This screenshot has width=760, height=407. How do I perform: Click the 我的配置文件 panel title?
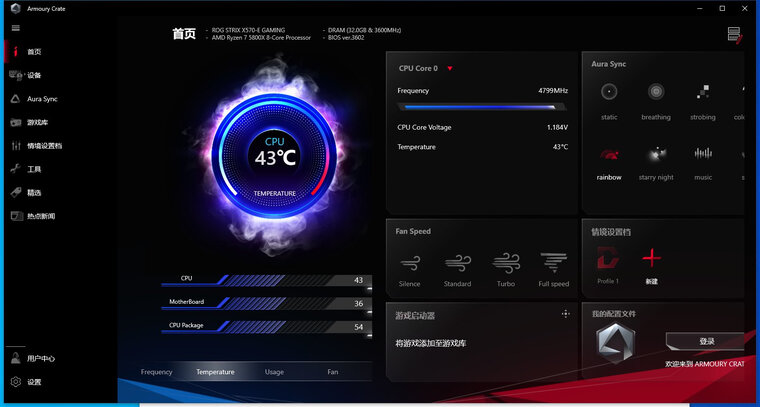[614, 314]
